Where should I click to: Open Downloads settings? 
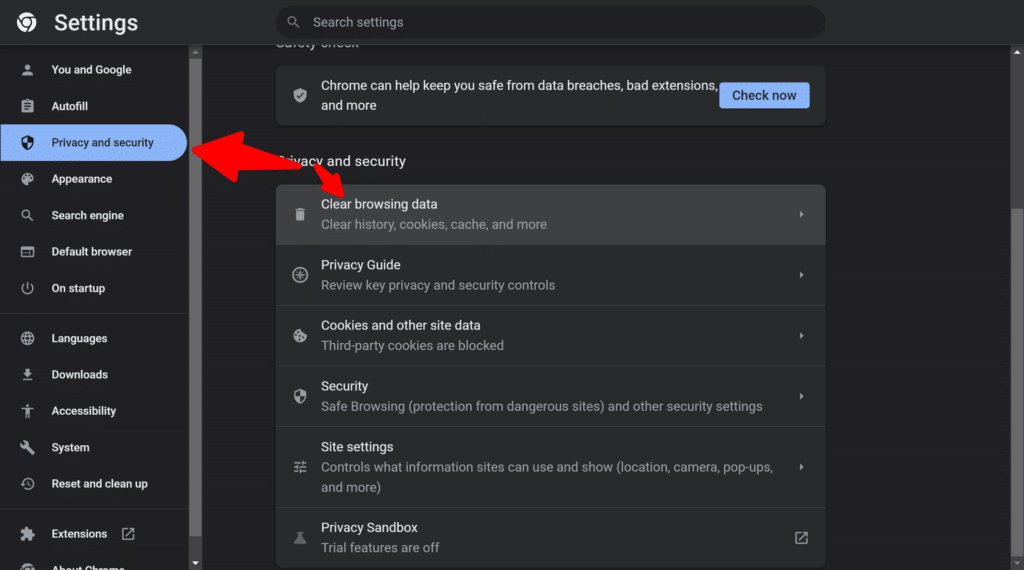pos(94,374)
